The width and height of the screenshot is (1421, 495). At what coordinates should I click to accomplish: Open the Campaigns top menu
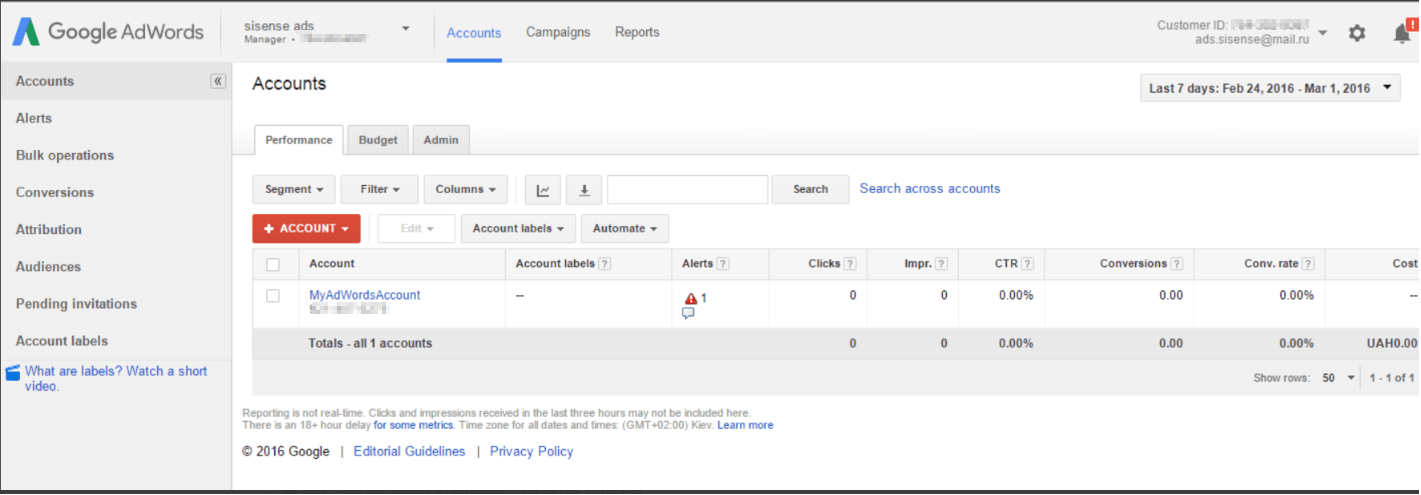pos(558,32)
